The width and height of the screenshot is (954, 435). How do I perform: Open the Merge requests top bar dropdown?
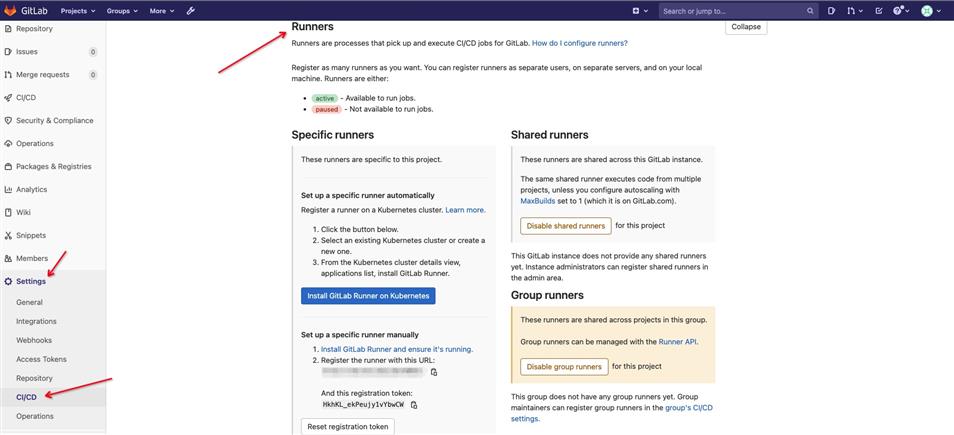855,11
